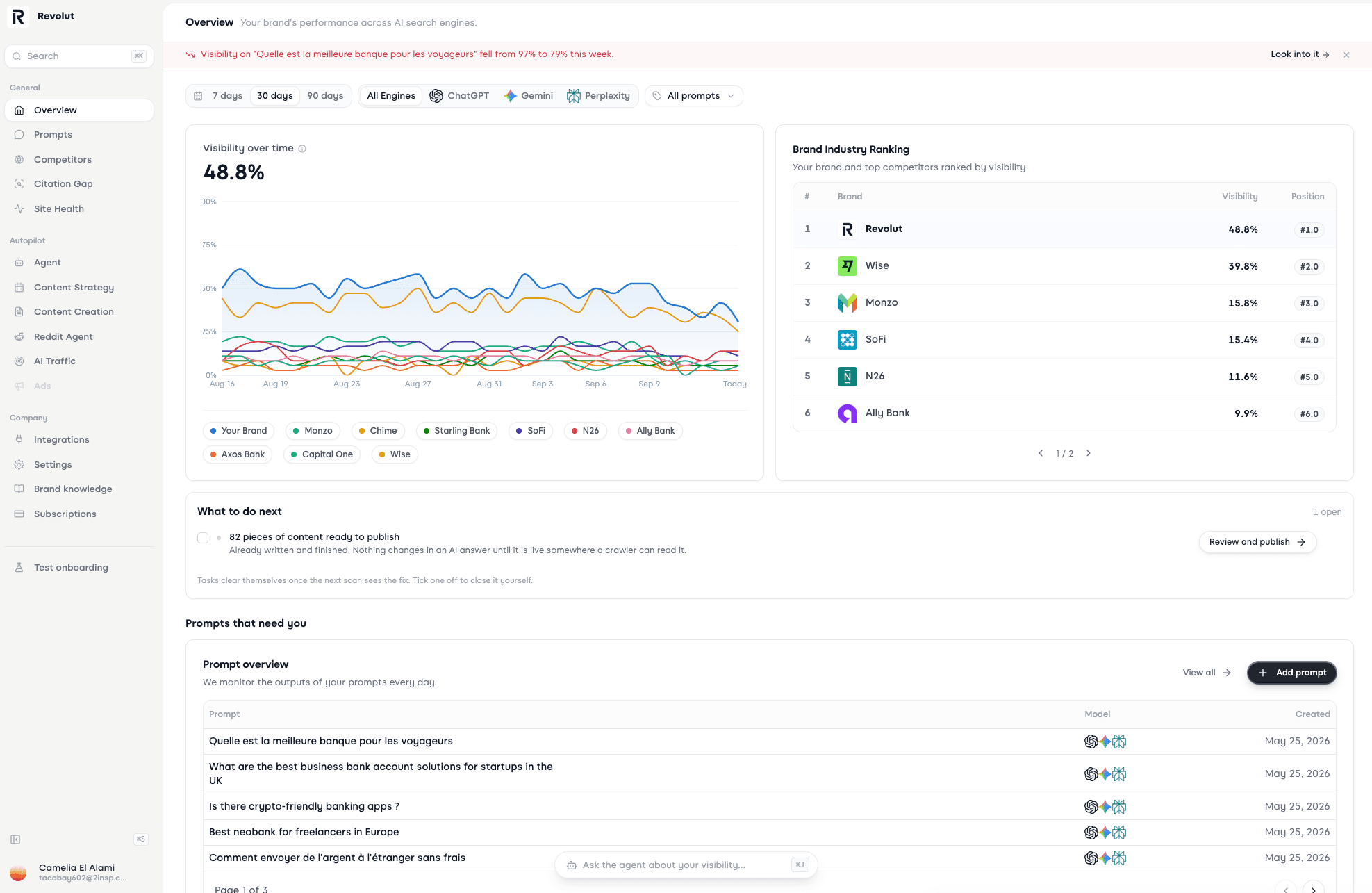Click the sidebar Search field
This screenshot has height=893, width=1372.
pyautogui.click(x=79, y=56)
